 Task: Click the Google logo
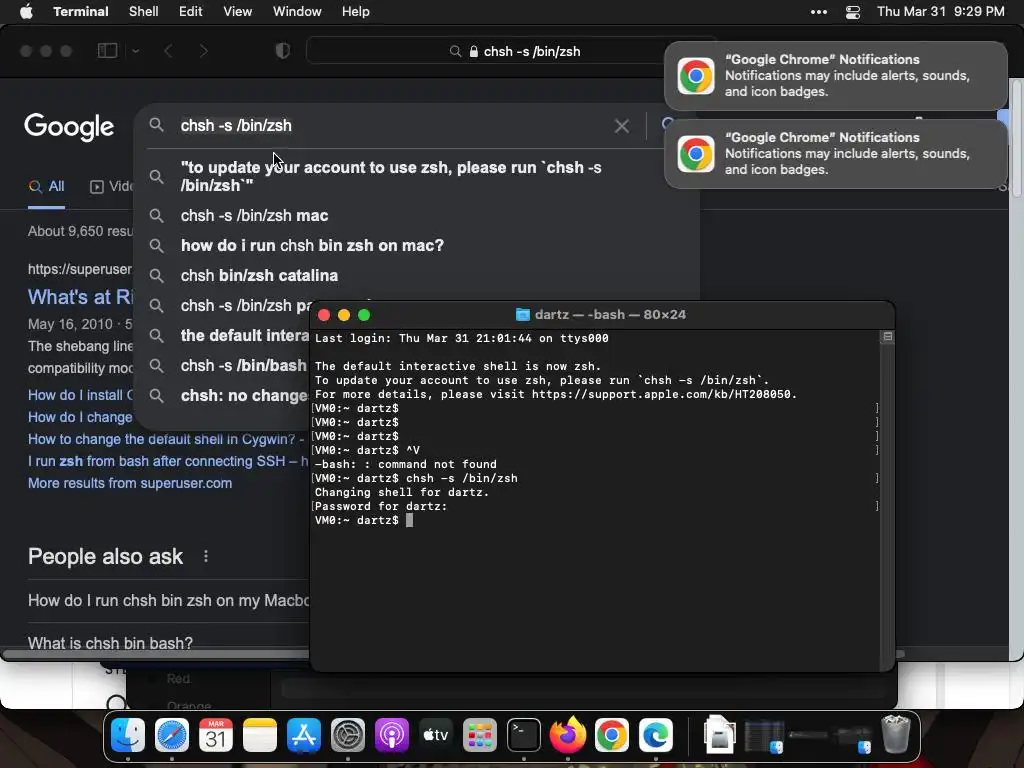pos(69,127)
